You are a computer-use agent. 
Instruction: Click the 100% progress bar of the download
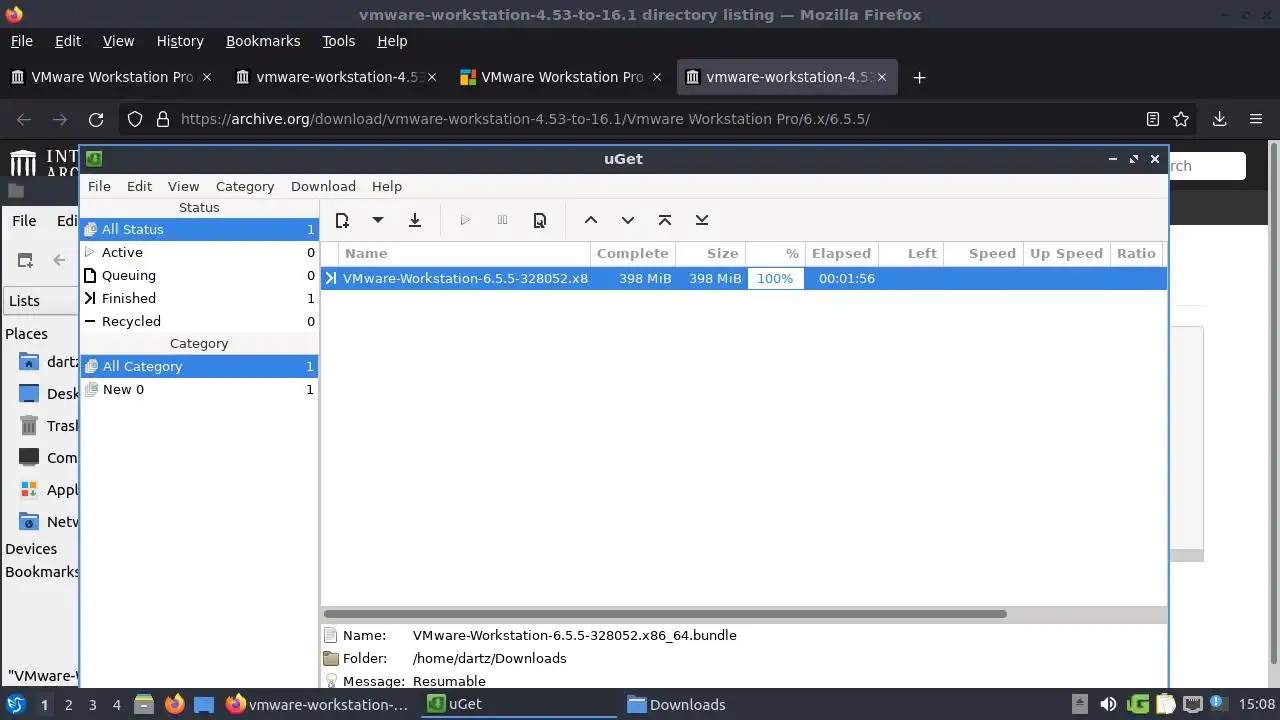tap(775, 278)
